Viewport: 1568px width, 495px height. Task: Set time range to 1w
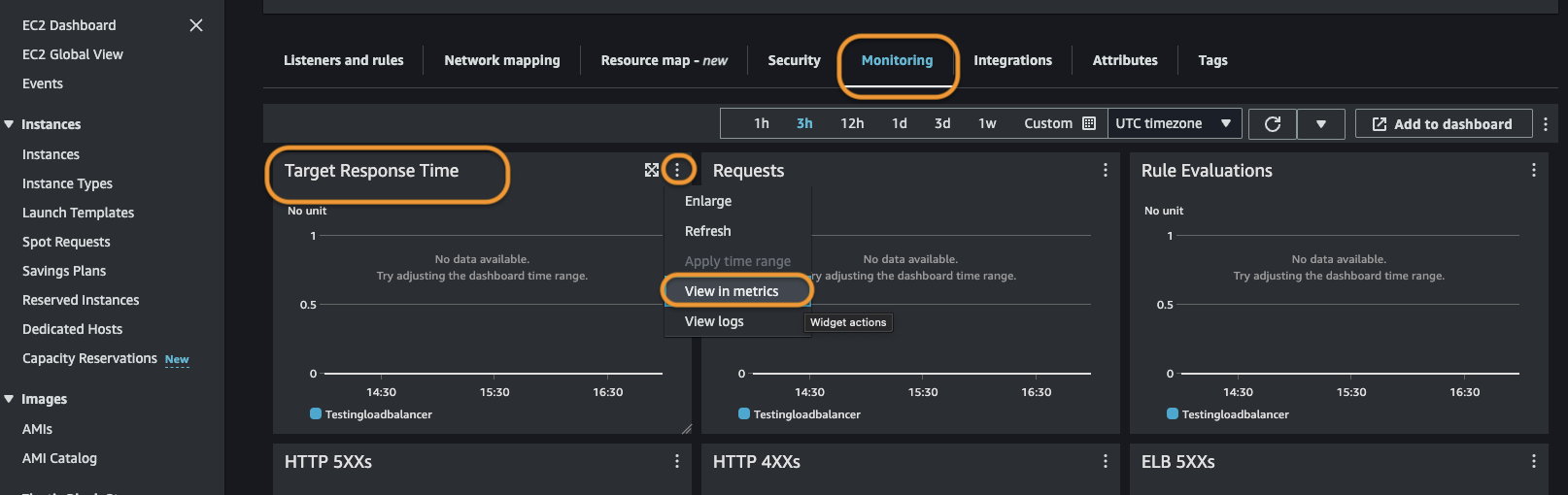point(987,123)
